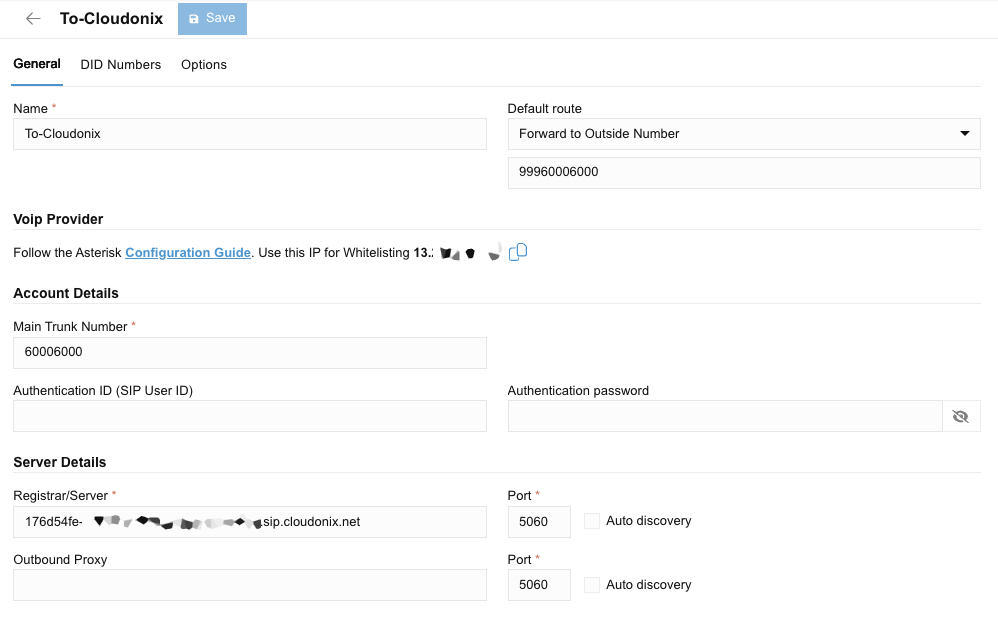Open the Asterisk Configuration Guide link
998x619 pixels.
[x=188, y=253]
